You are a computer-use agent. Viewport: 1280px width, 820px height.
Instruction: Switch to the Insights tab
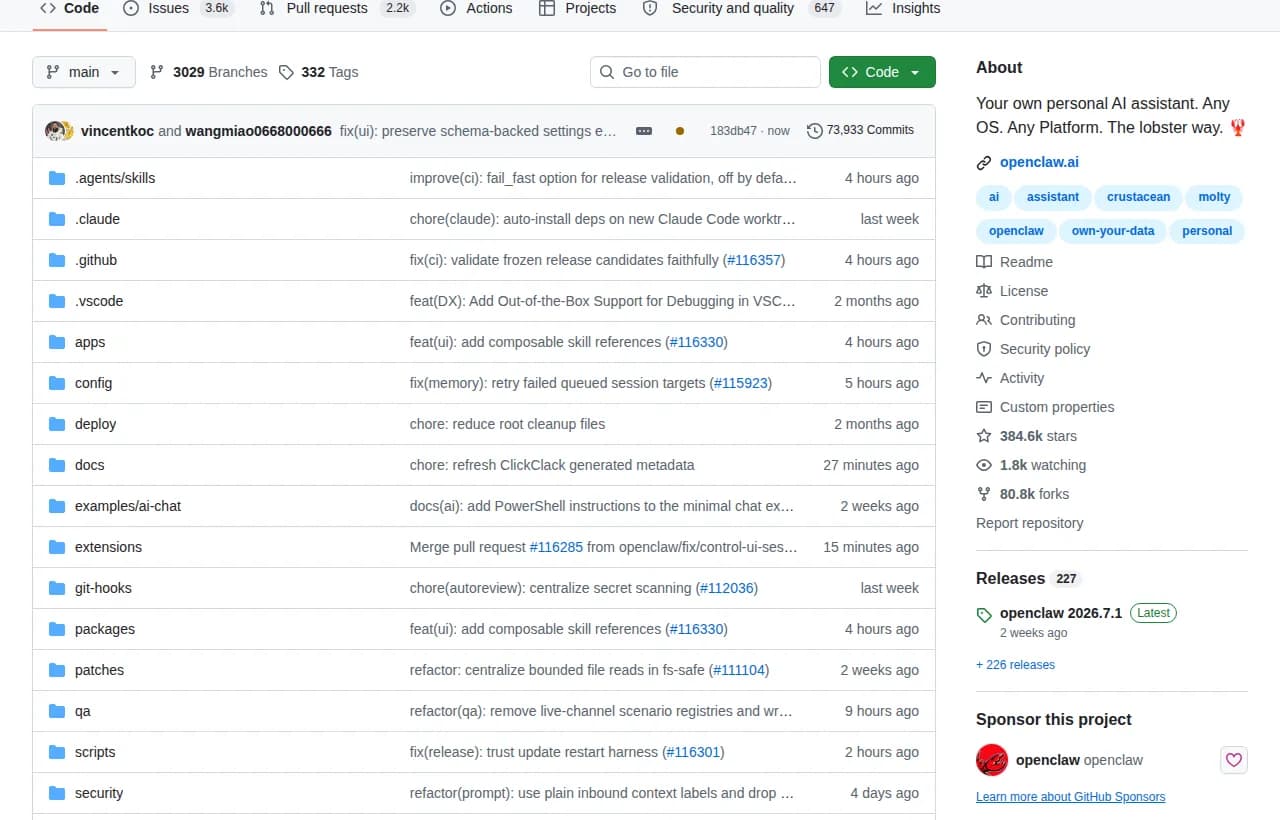(x=903, y=8)
